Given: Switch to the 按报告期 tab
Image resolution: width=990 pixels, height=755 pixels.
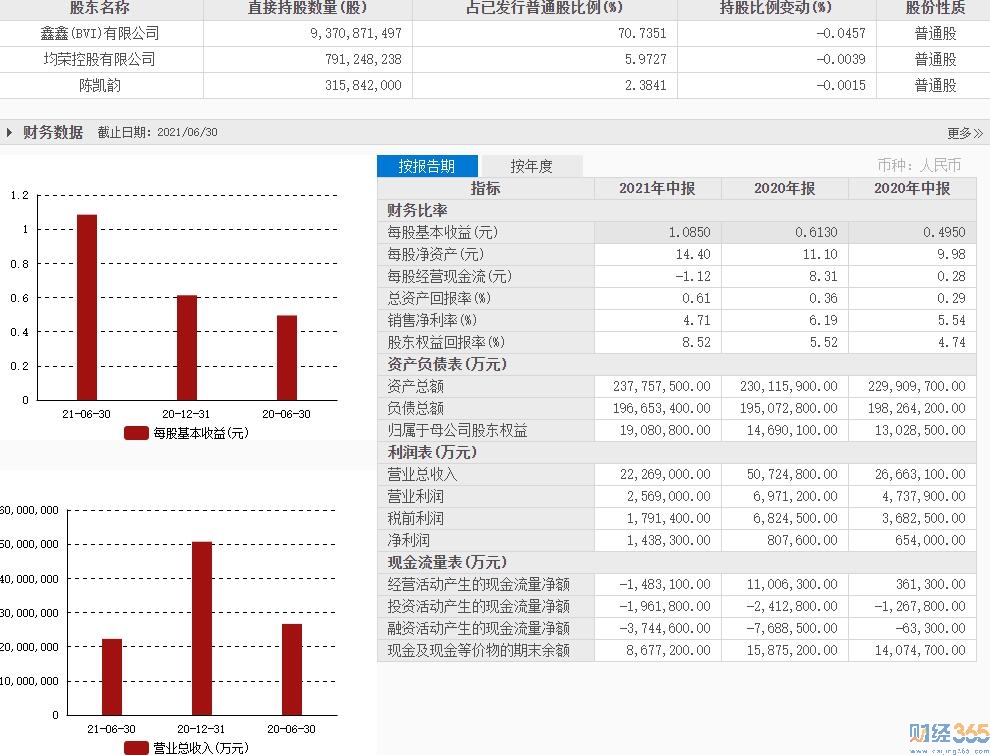Looking at the screenshot, I should pyautogui.click(x=427, y=166).
